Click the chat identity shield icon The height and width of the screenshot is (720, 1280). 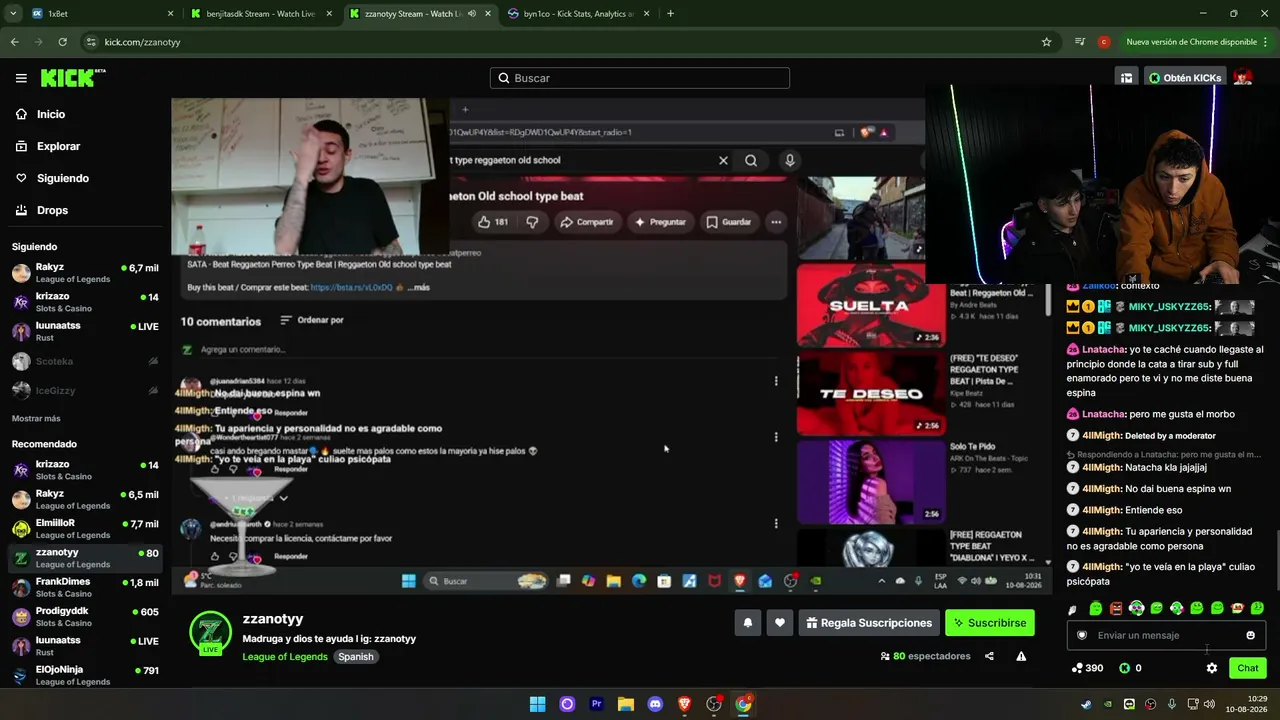click(1081, 635)
